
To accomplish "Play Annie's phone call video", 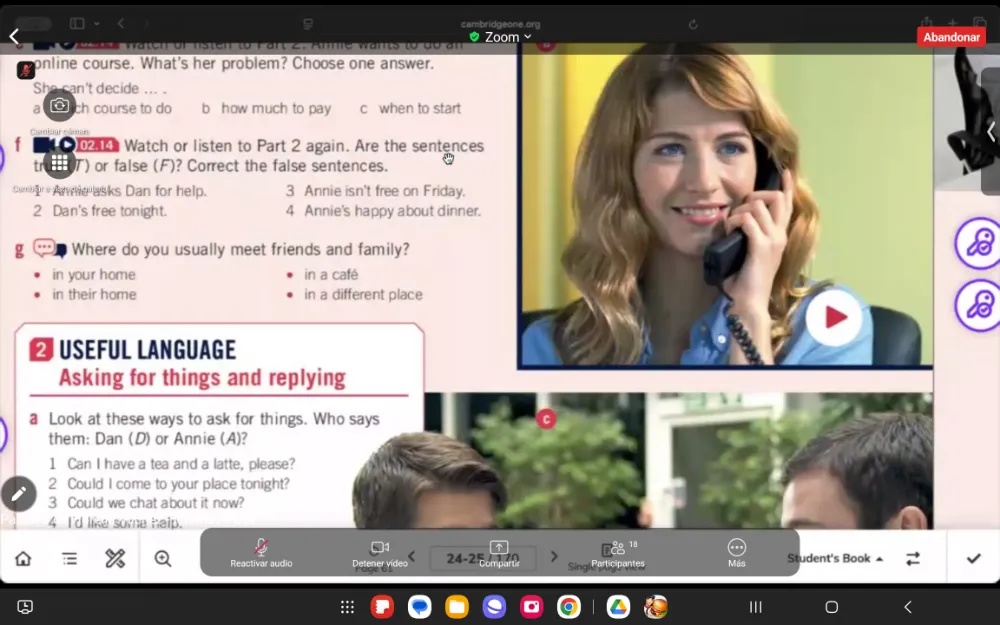I will pos(833,315).
